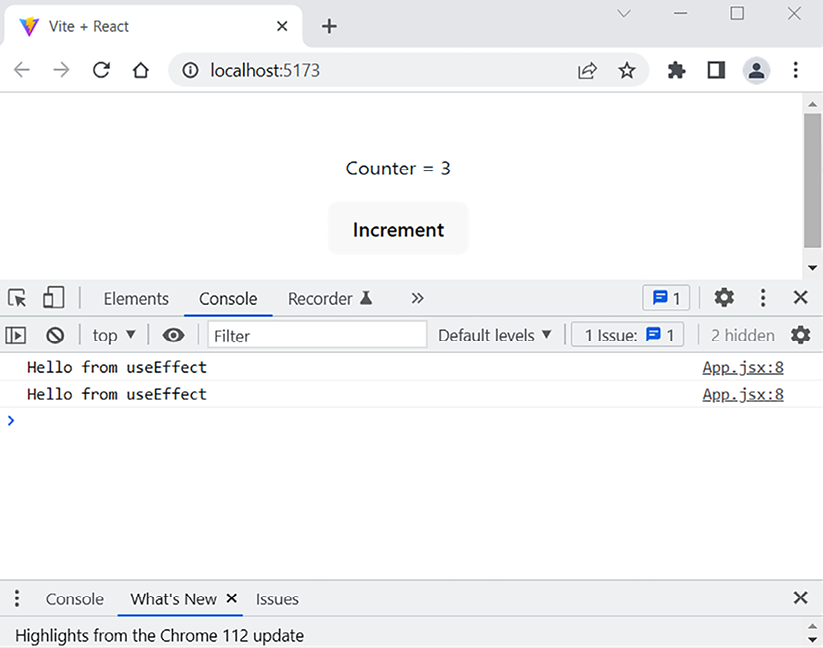Expand the top JavaScript context dropdown
Viewport: 823px width, 648px height.
click(114, 335)
